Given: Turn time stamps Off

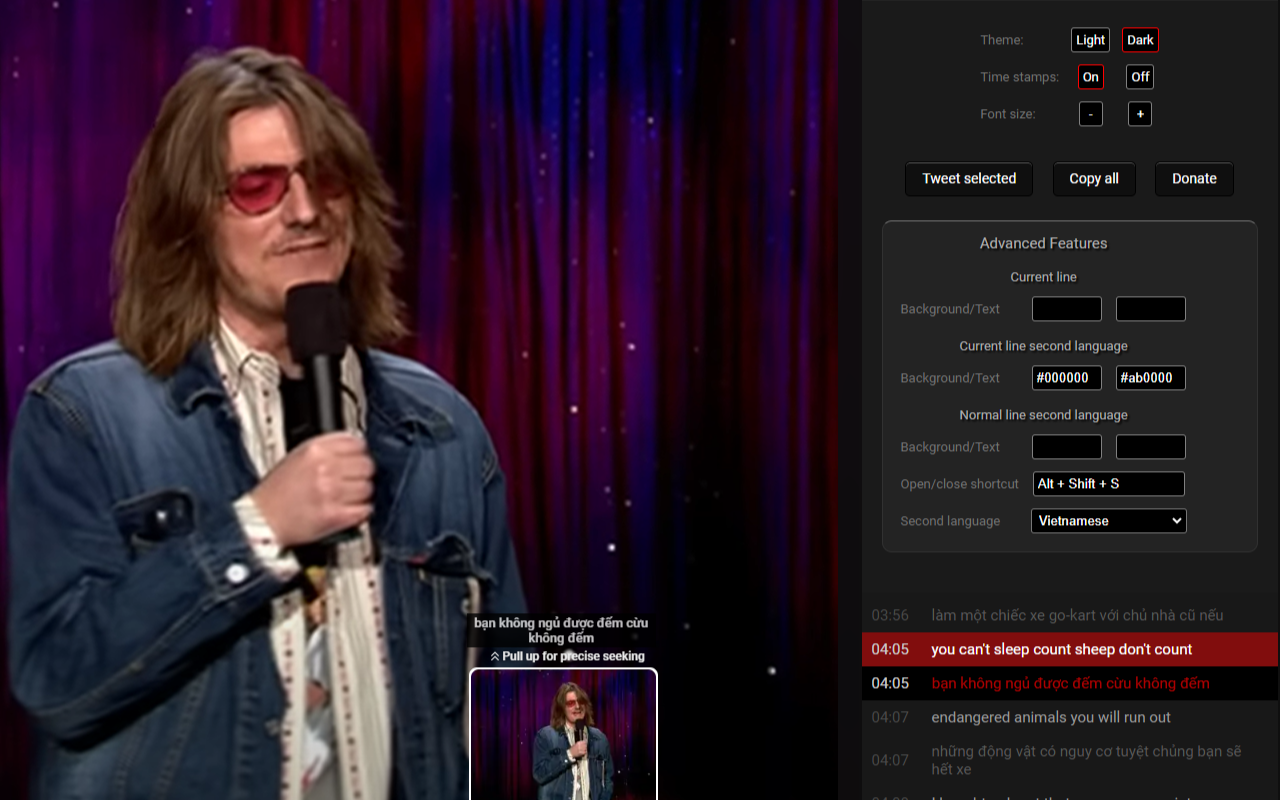Looking at the screenshot, I should [1140, 77].
